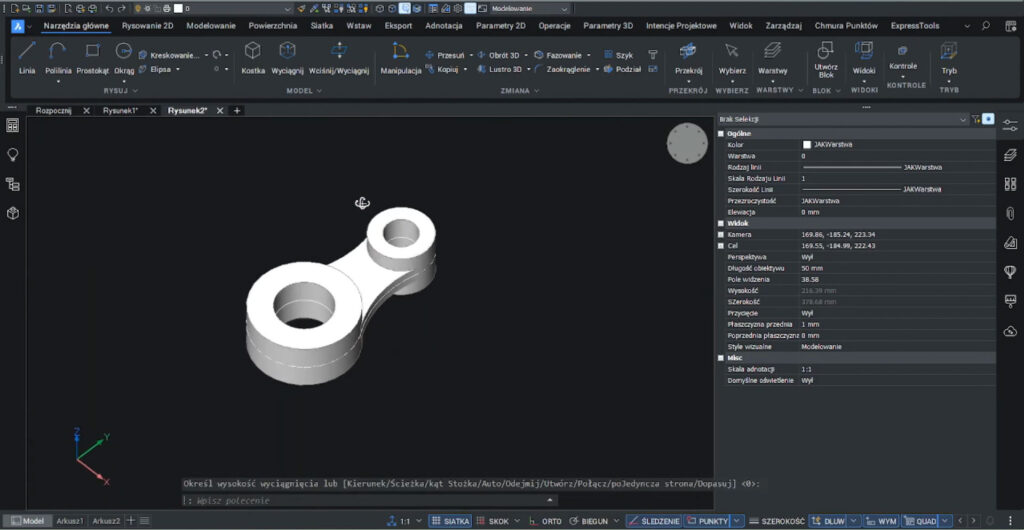This screenshot has height=530, width=1024.
Task: Toggle SKOK snap in status bar
Action: 493,521
